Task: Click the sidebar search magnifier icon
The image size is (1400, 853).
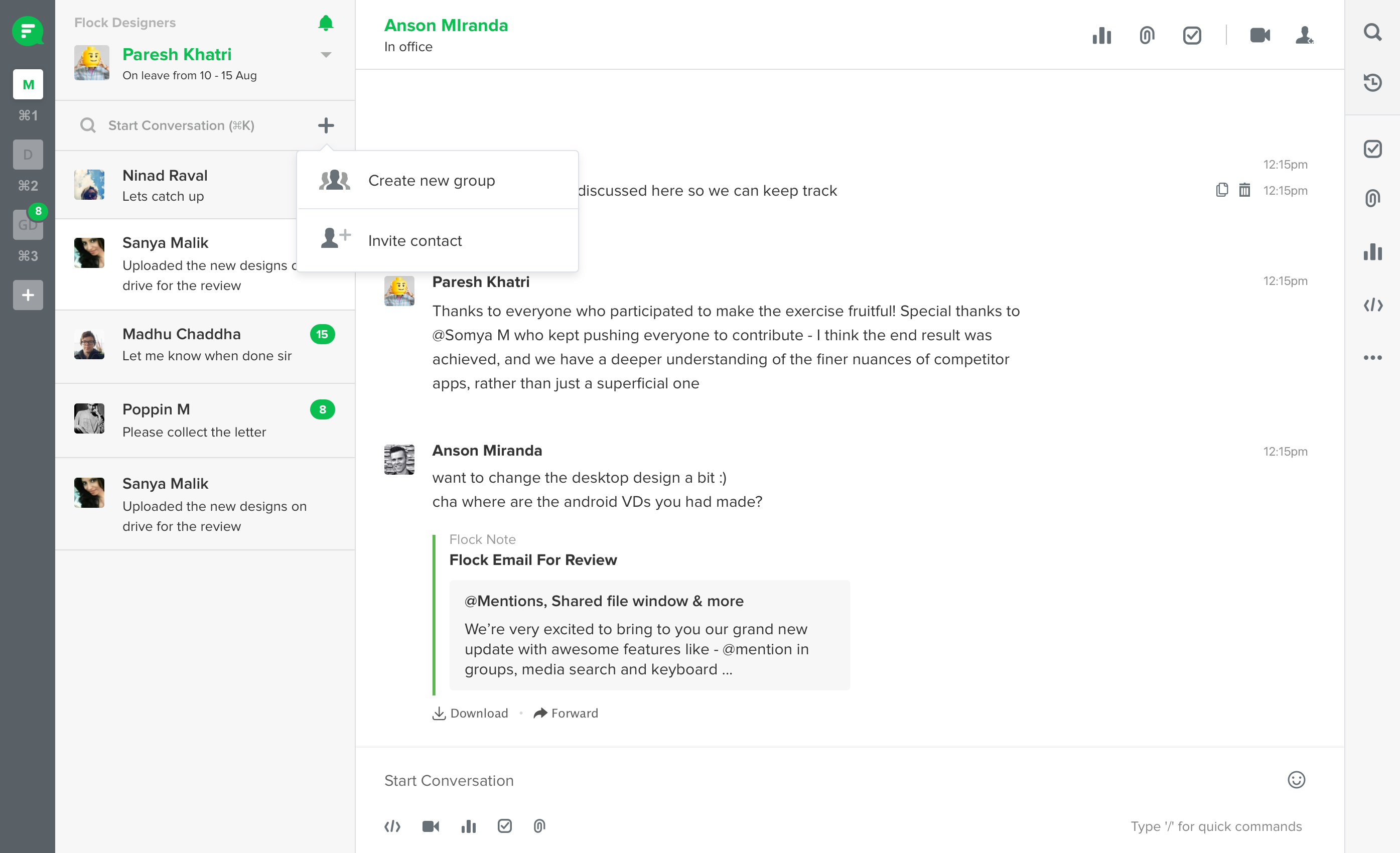Action: (87, 125)
